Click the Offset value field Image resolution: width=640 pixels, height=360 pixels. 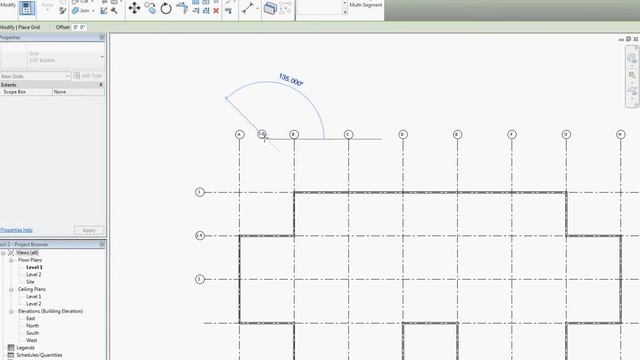pyautogui.click(x=79, y=27)
